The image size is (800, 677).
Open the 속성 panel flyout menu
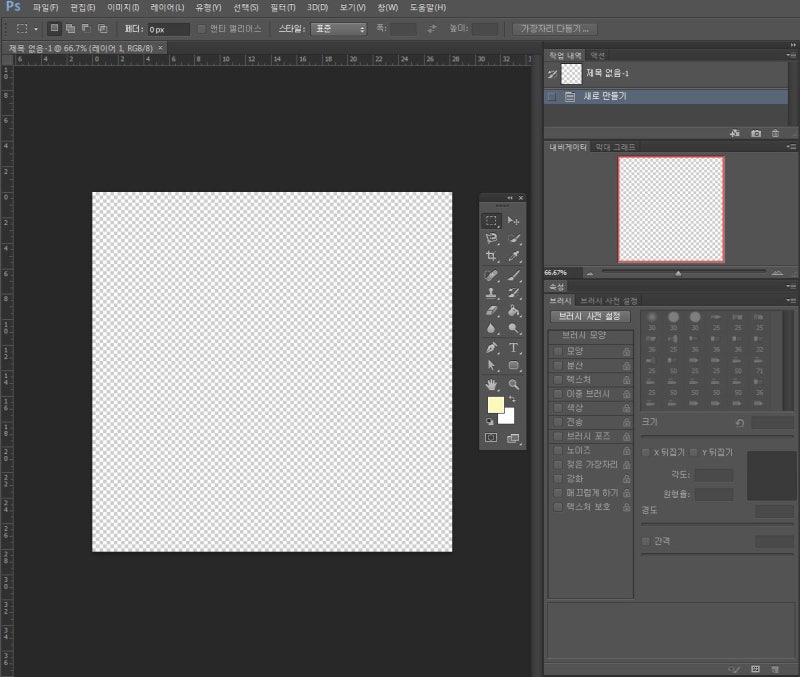[x=791, y=287]
